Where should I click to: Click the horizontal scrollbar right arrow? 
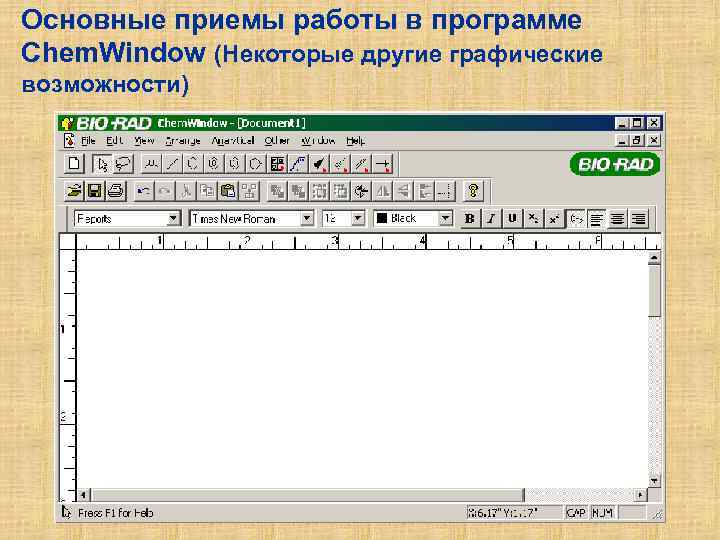tap(640, 495)
